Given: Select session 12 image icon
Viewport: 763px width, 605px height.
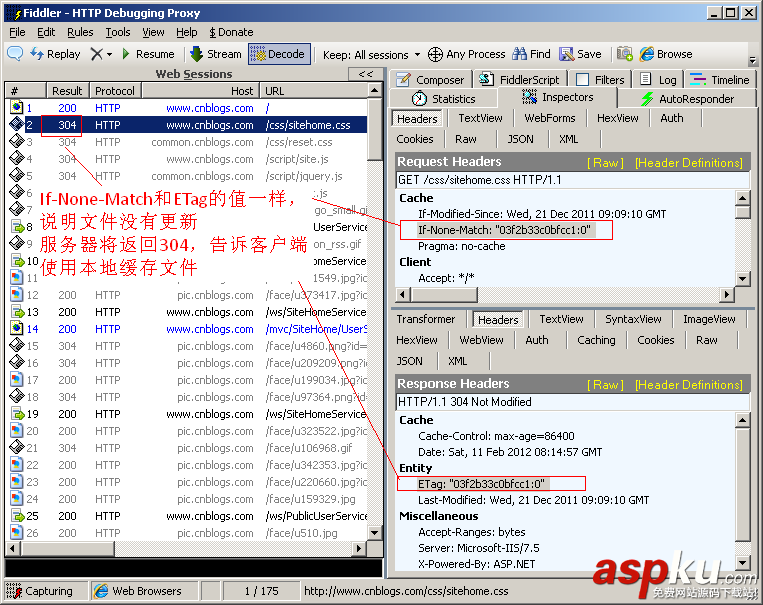Looking at the screenshot, I should [x=17, y=294].
